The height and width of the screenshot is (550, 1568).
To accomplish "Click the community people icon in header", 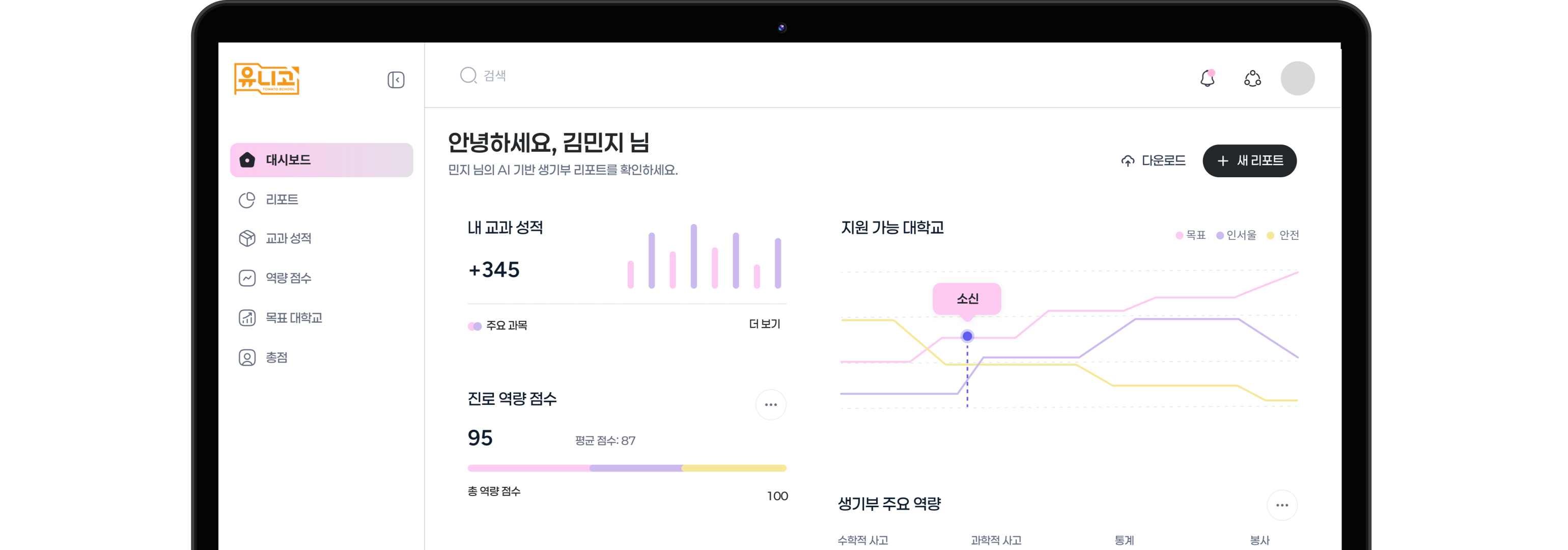I will pyautogui.click(x=1252, y=78).
